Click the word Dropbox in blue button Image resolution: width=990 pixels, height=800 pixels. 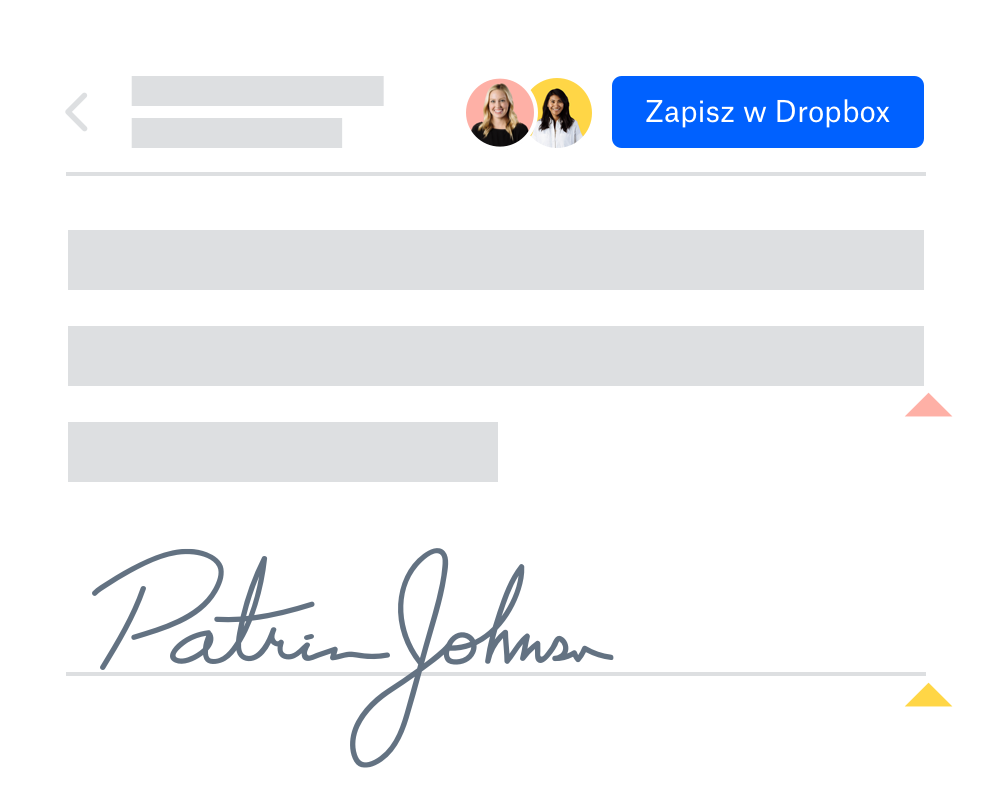832,112
